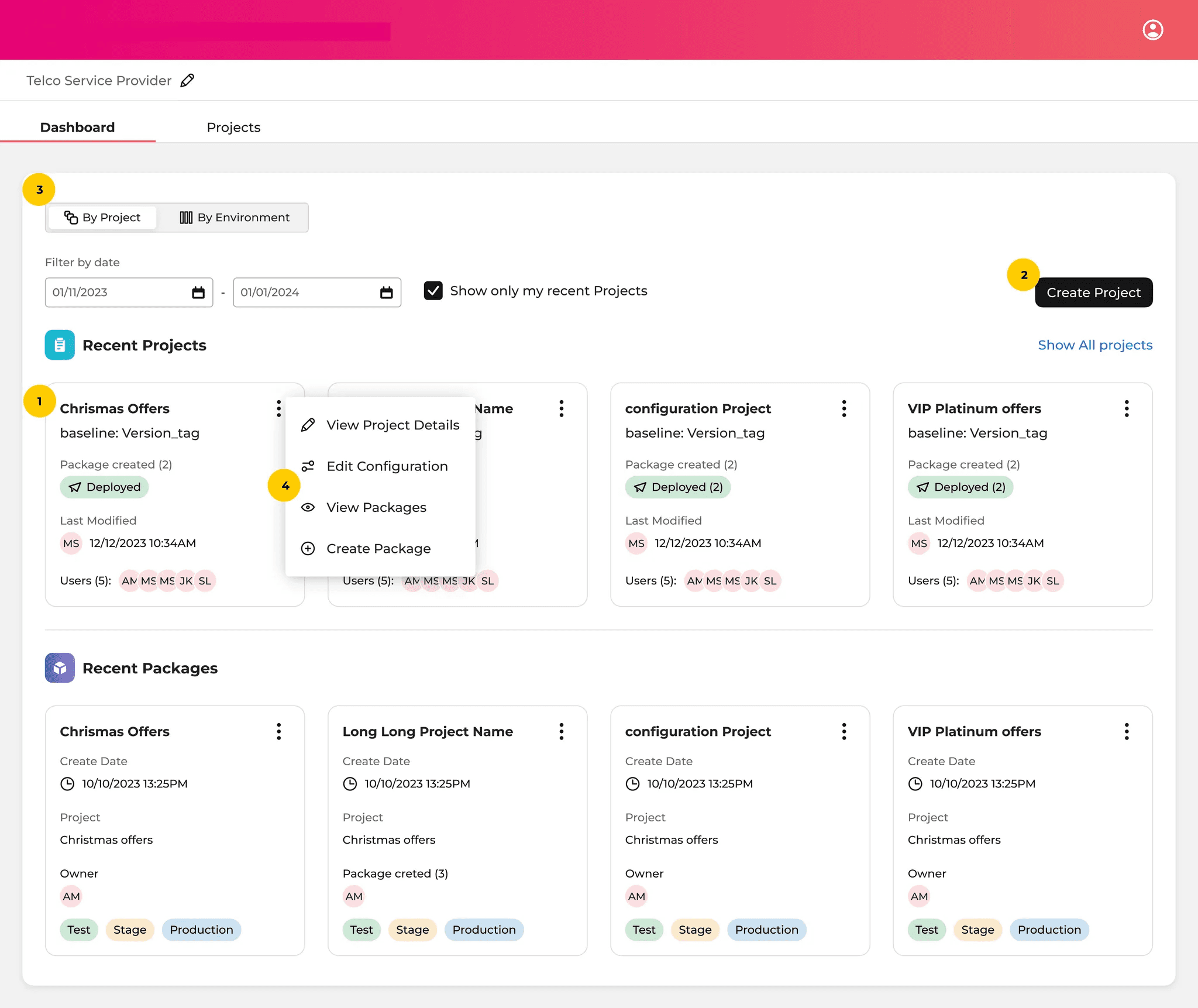
Task: Open kebab menu on second project card
Action: coord(561,408)
